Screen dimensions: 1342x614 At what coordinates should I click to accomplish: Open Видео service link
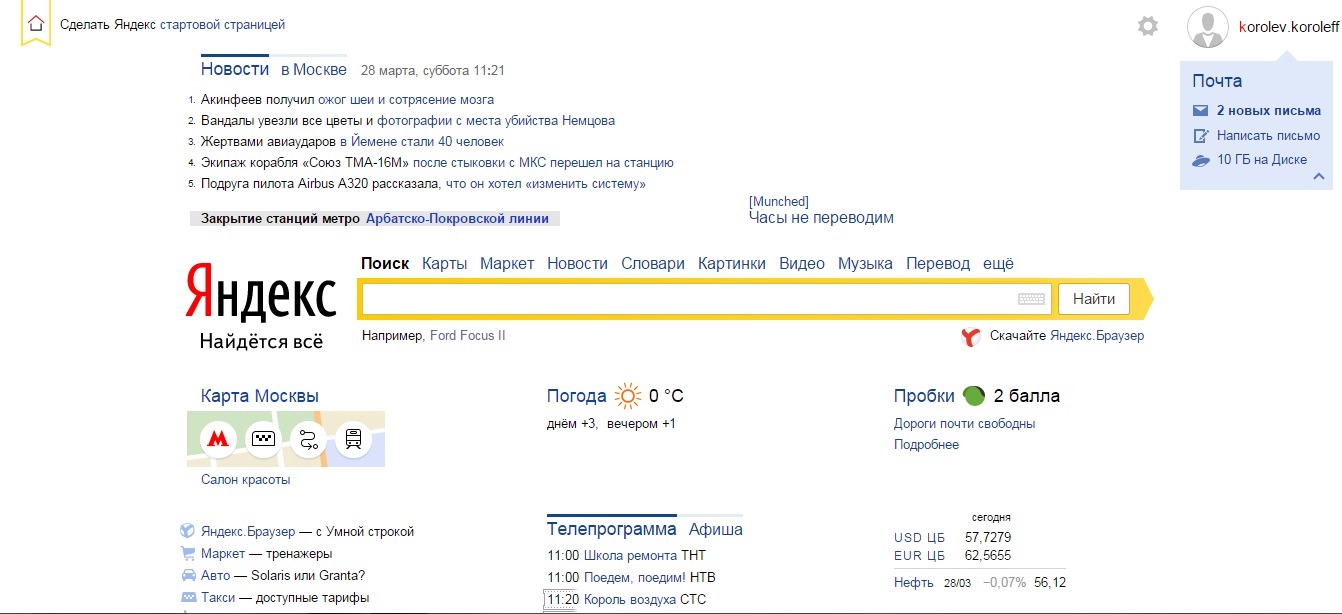click(x=802, y=263)
